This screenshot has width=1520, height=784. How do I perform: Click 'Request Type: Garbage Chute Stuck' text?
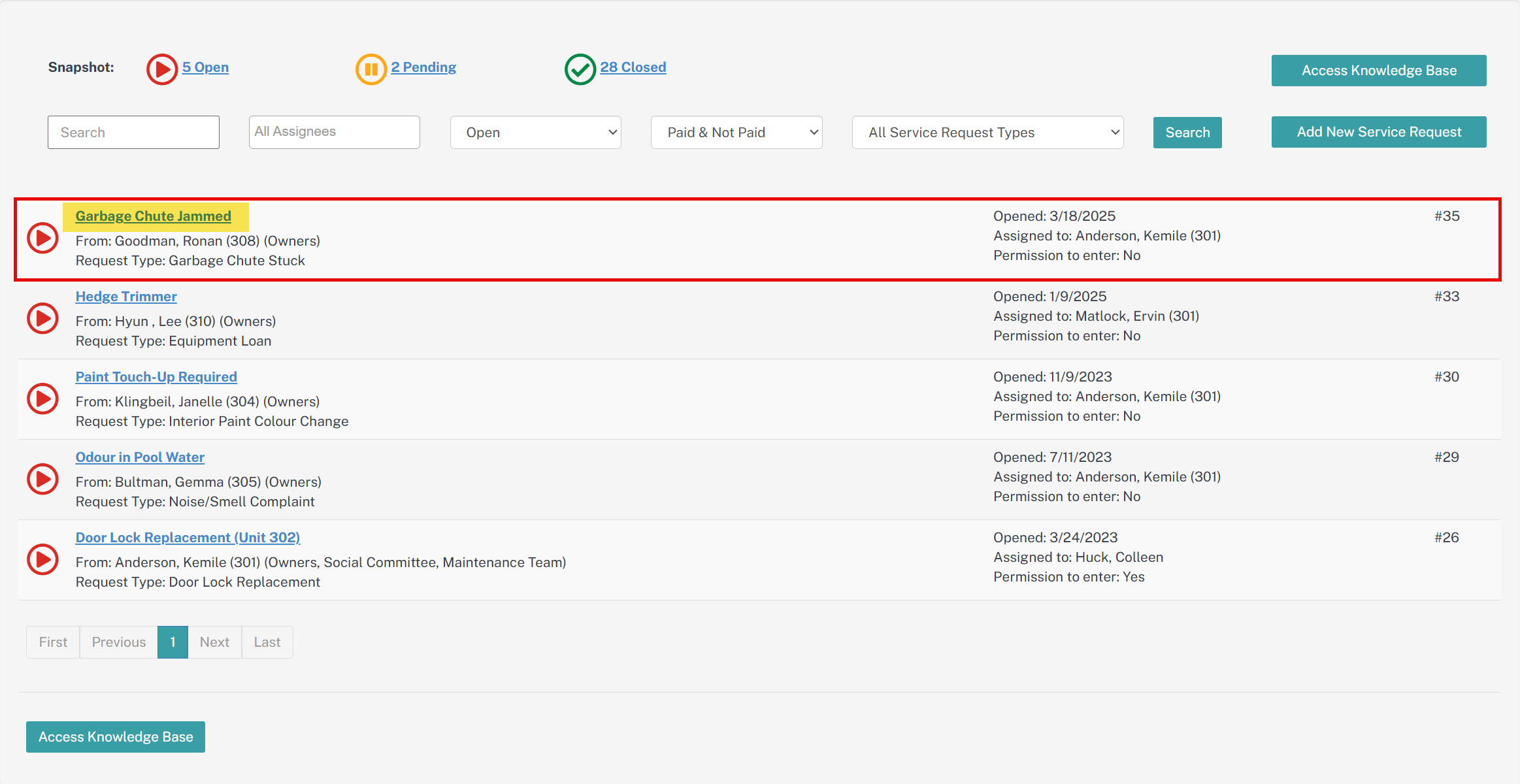tap(190, 261)
